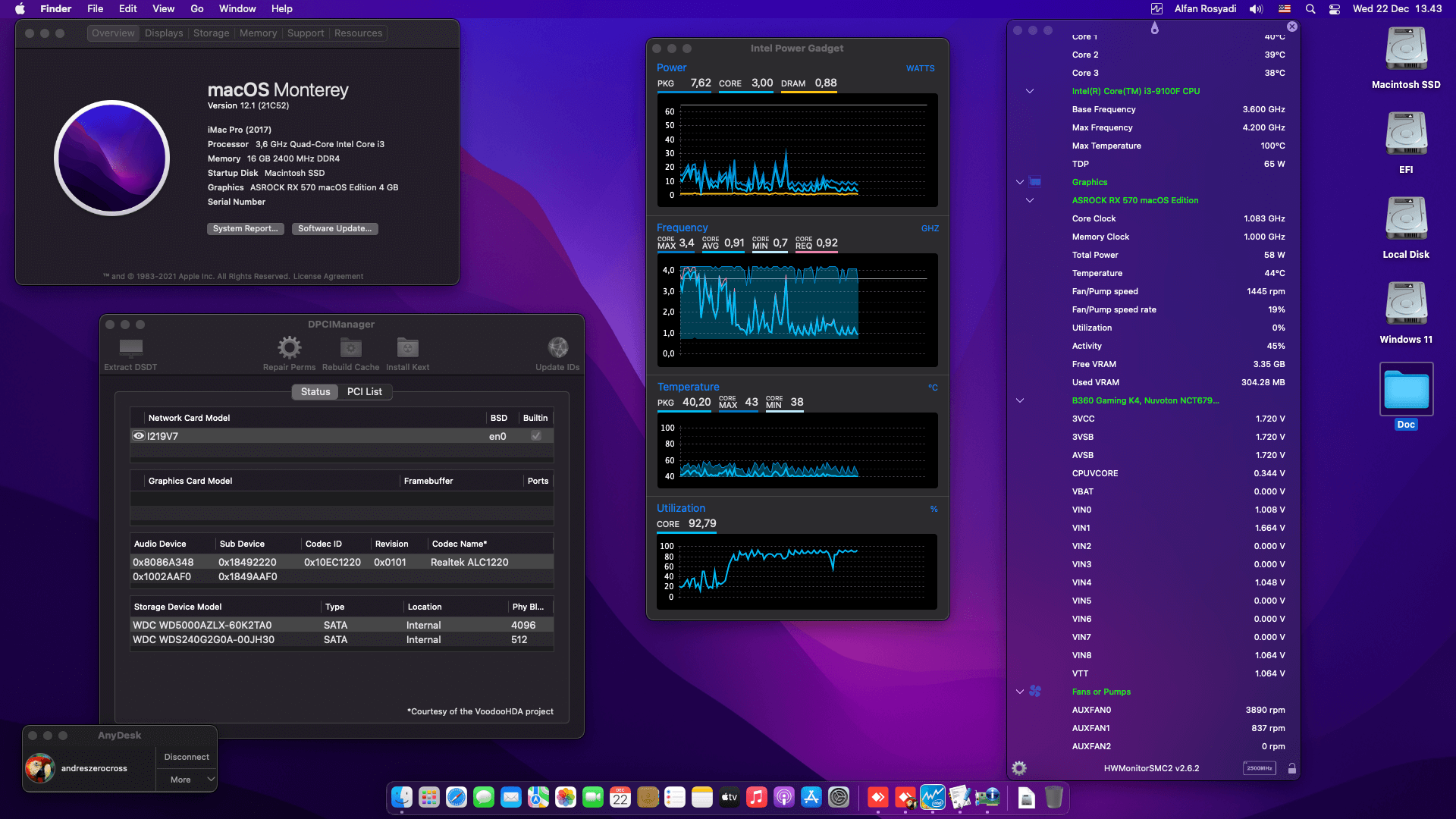1456x819 pixels.
Task: Open Photos from the Dock
Action: (566, 798)
